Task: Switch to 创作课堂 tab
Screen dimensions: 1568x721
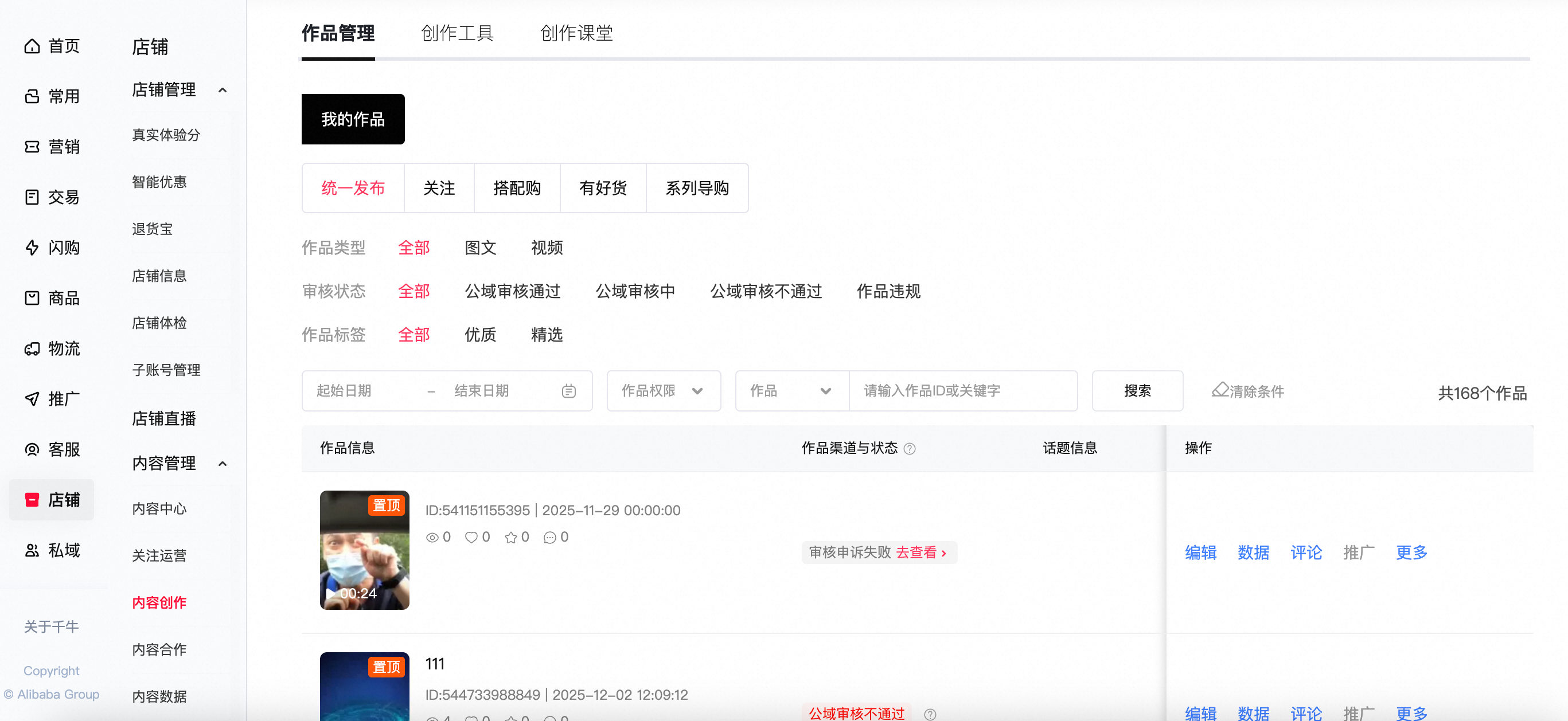Action: click(576, 33)
